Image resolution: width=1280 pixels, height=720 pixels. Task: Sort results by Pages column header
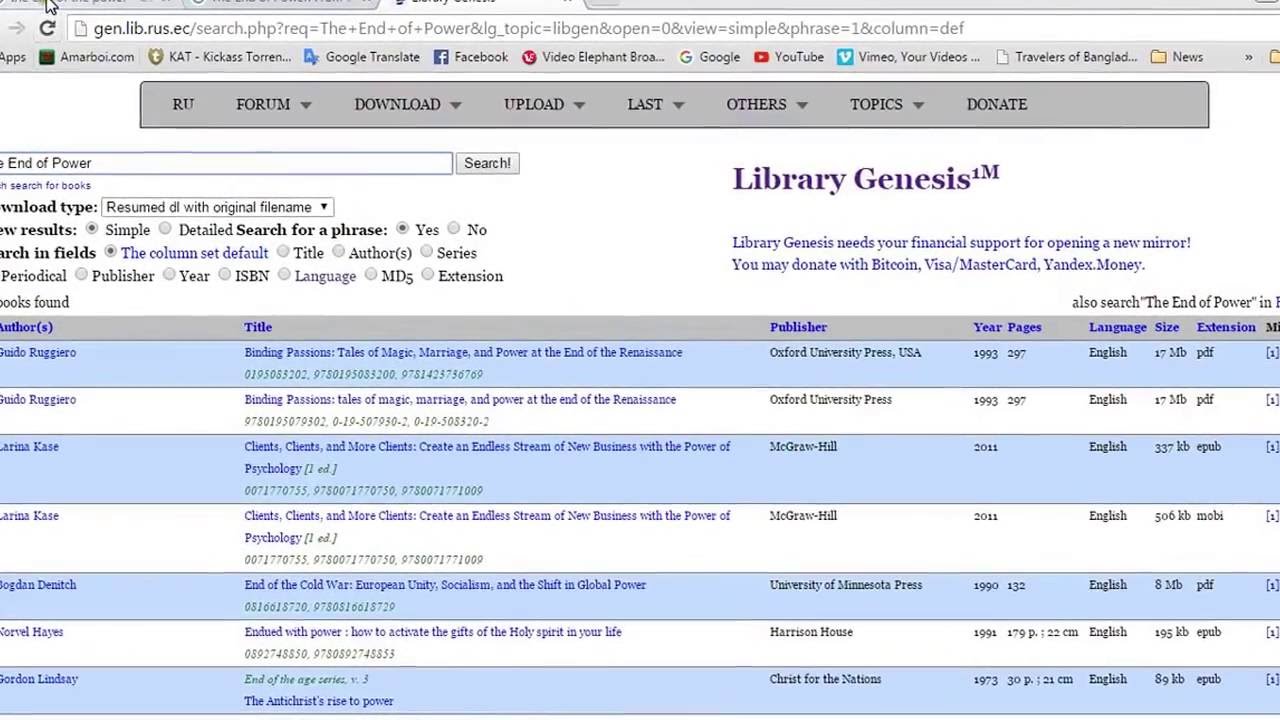coord(1024,327)
